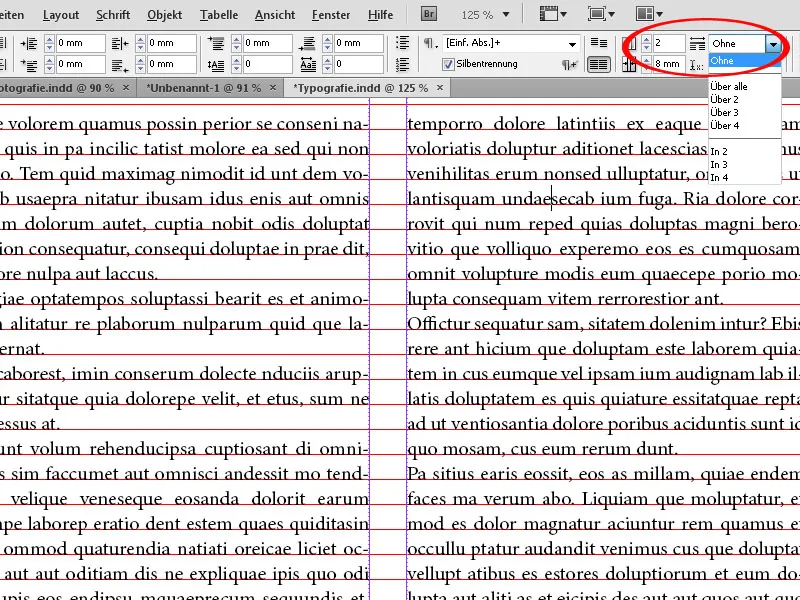The height and width of the screenshot is (600, 800).
Task: Expand the view options dropdown arrow
Action: point(563,15)
